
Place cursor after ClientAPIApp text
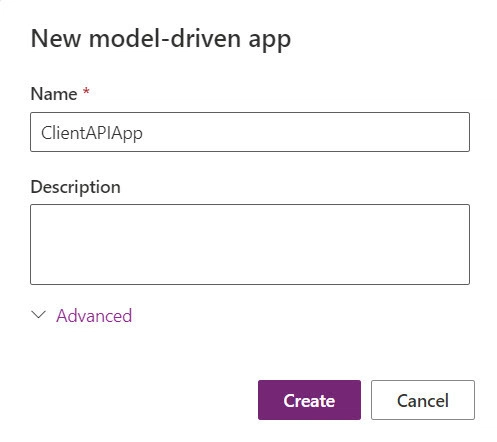[x=144, y=133]
